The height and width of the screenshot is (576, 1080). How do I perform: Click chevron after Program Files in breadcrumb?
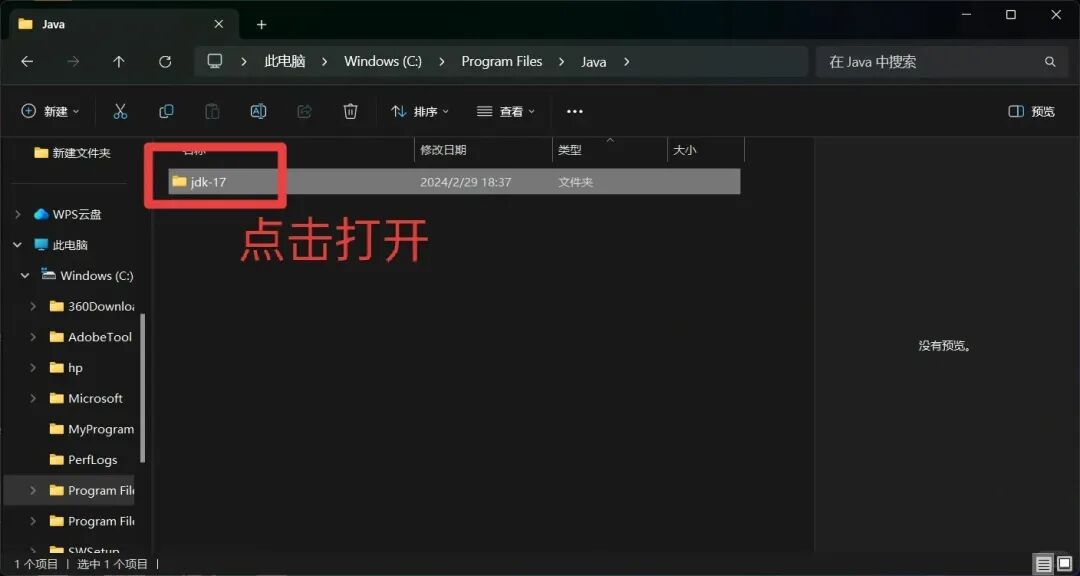tap(561, 62)
